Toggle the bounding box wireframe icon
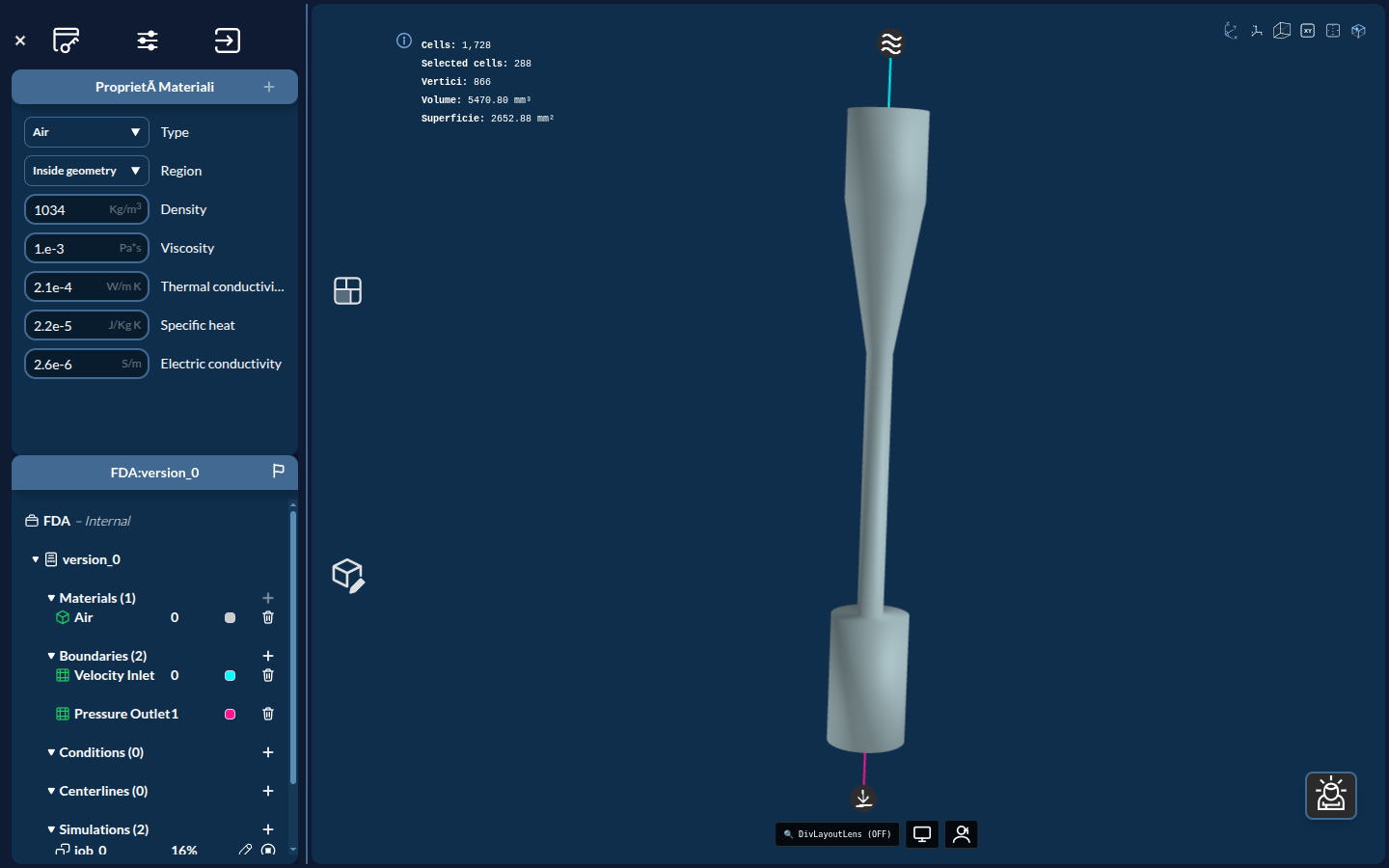The height and width of the screenshot is (868, 1389). pos(1282,31)
